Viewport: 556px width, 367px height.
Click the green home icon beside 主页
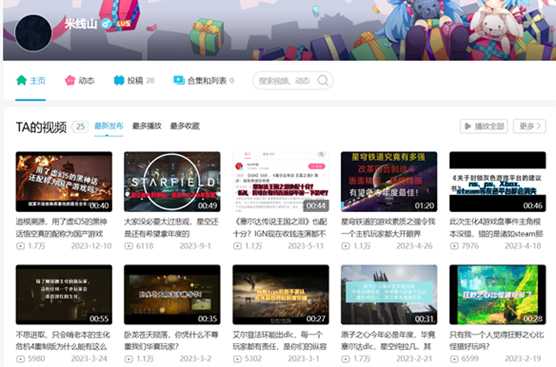21,80
